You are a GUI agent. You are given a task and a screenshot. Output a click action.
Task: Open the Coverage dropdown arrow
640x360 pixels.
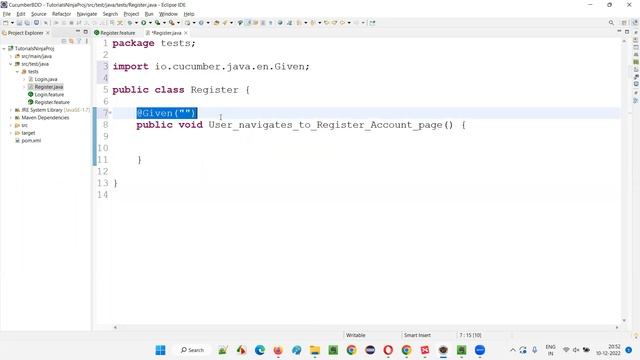(x=164, y=23)
